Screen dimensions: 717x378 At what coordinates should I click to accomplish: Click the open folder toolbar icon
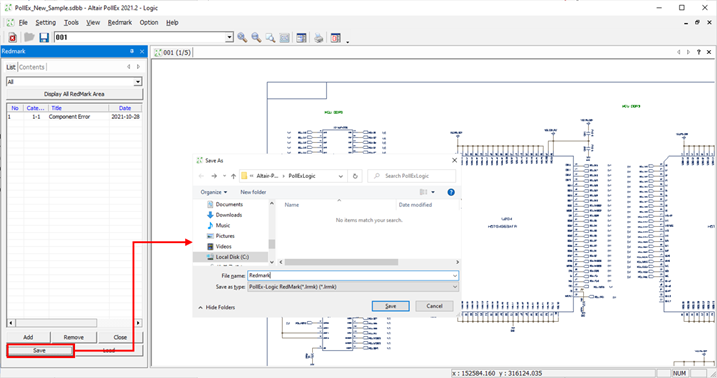pyautogui.click(x=29, y=37)
